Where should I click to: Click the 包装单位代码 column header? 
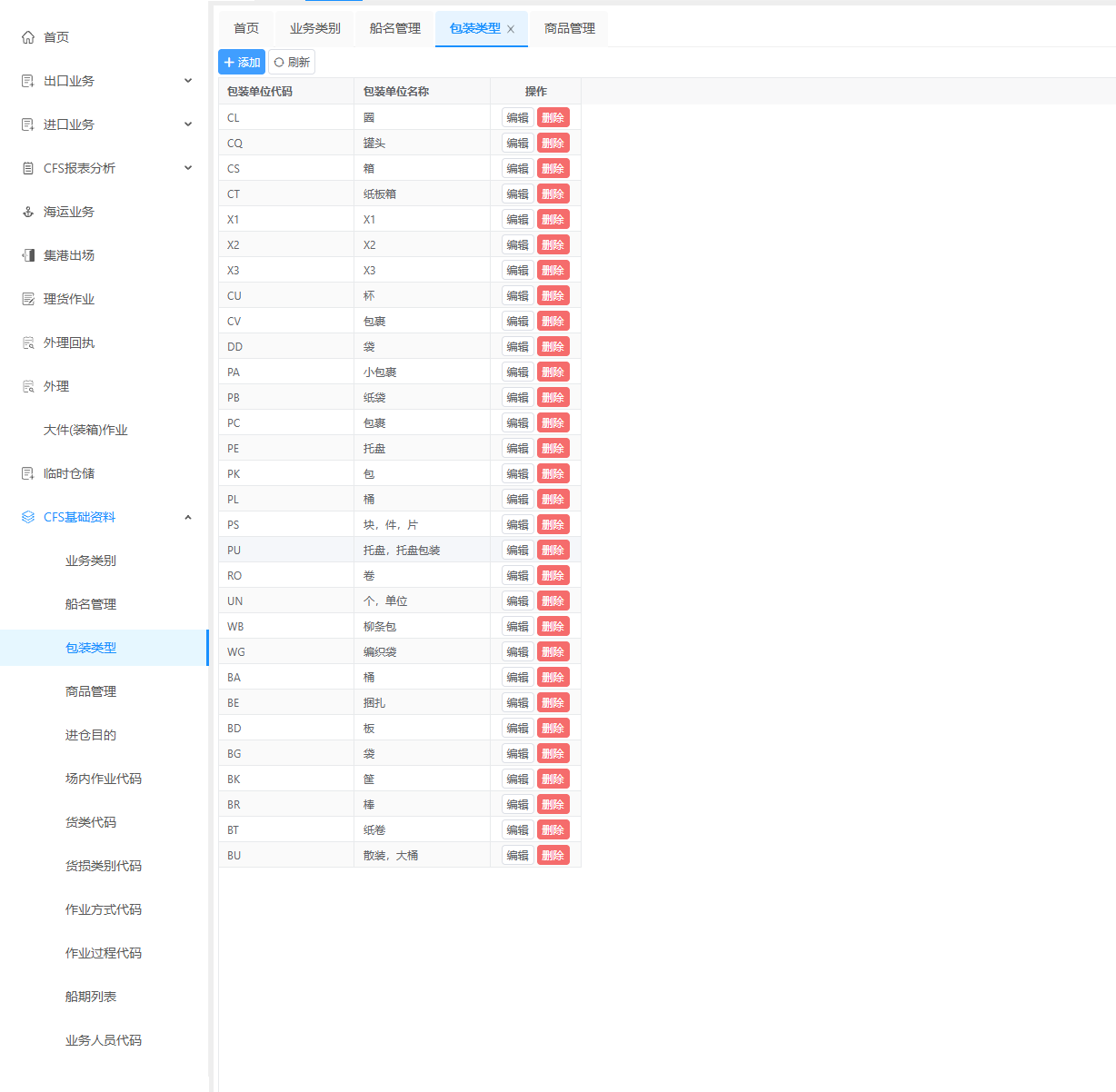click(260, 92)
